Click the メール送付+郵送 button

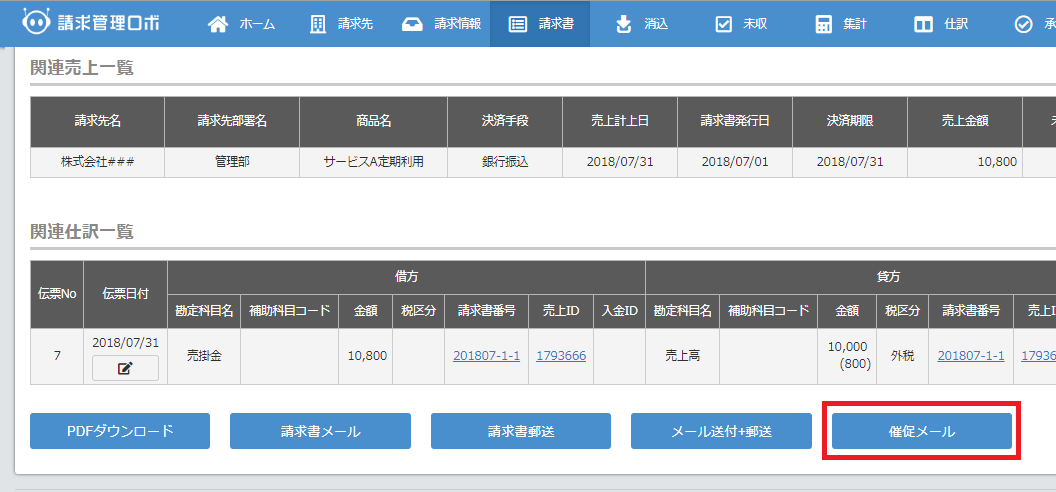click(x=721, y=431)
